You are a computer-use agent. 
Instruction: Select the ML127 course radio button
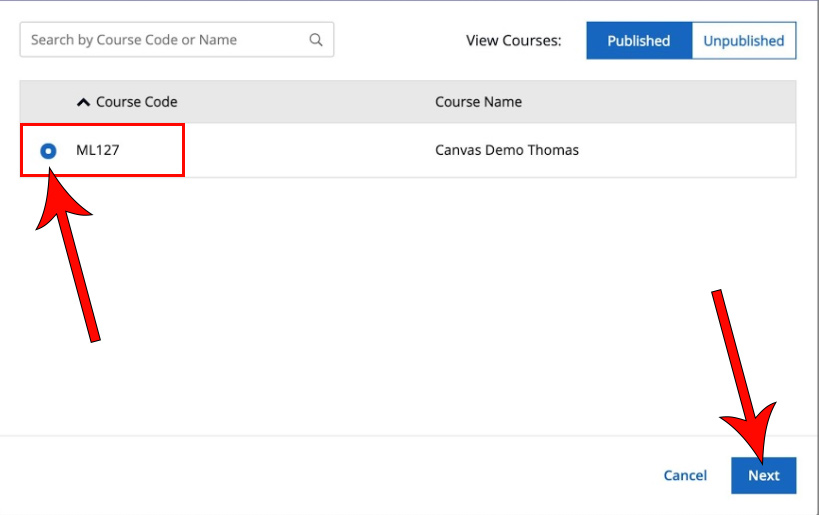tap(48, 151)
